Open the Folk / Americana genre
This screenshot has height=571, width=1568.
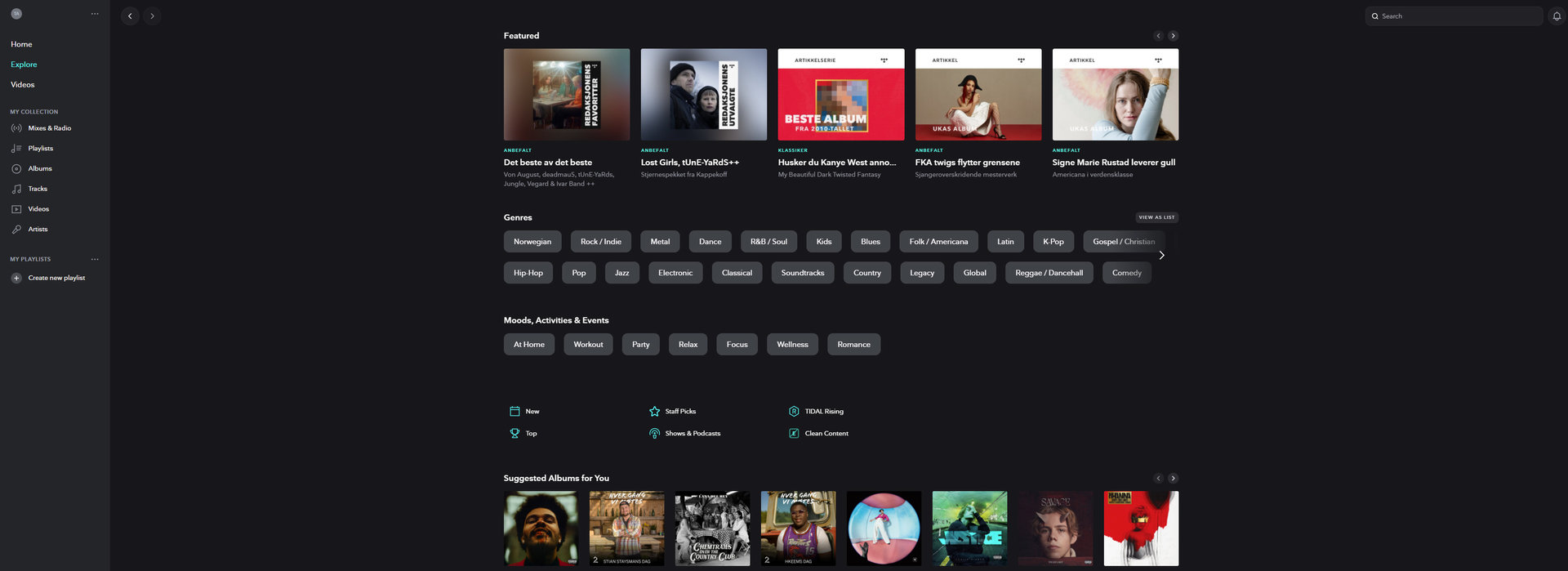point(938,242)
